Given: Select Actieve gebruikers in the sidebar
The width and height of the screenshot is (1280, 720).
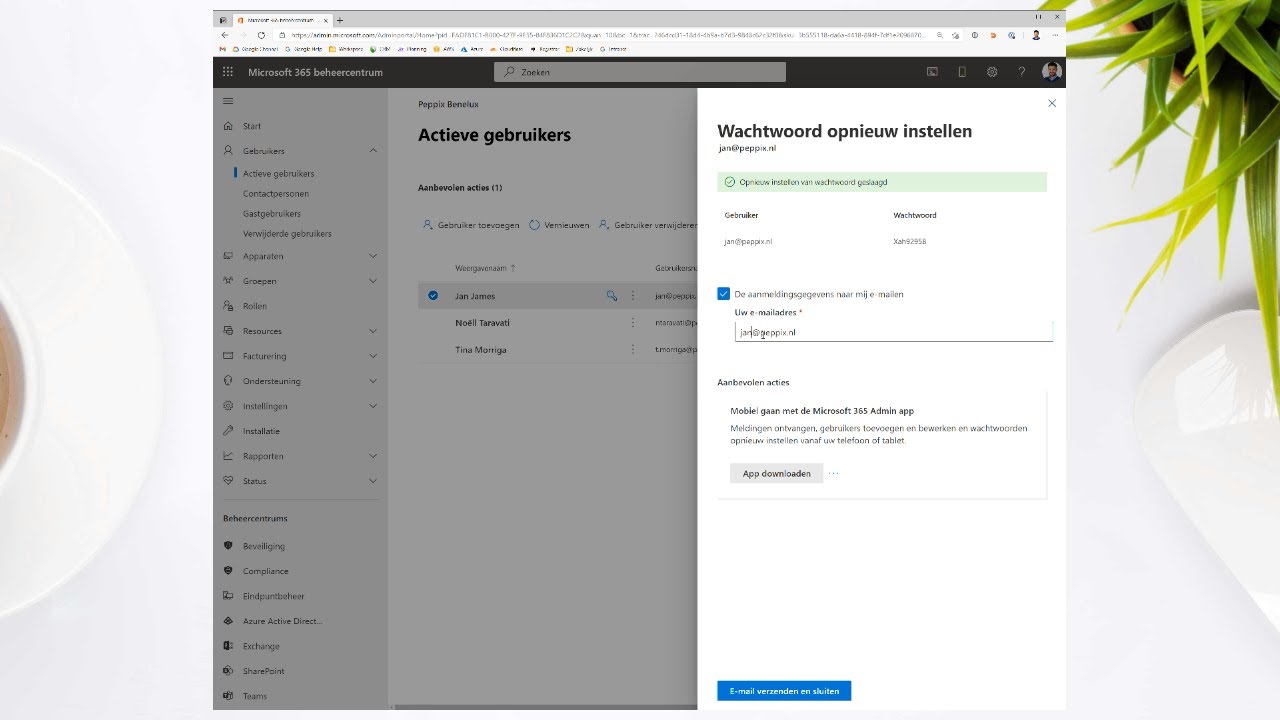Looking at the screenshot, I should pyautogui.click(x=278, y=174).
